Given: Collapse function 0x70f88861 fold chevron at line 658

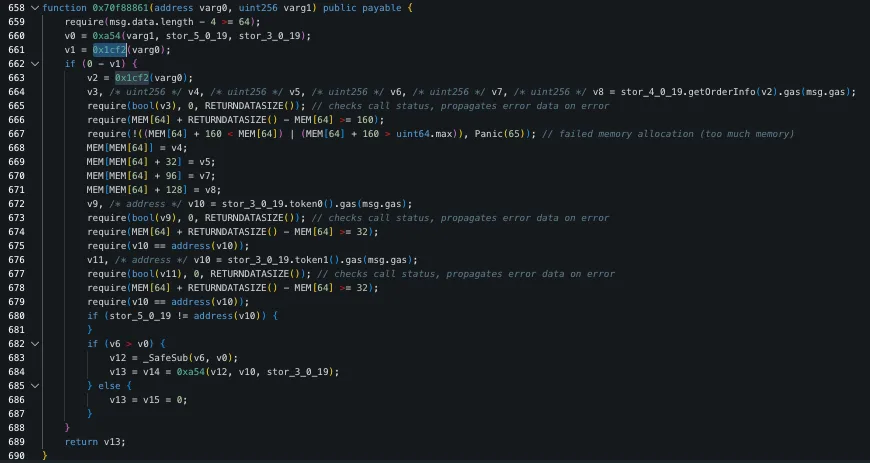Looking at the screenshot, I should (35, 8).
